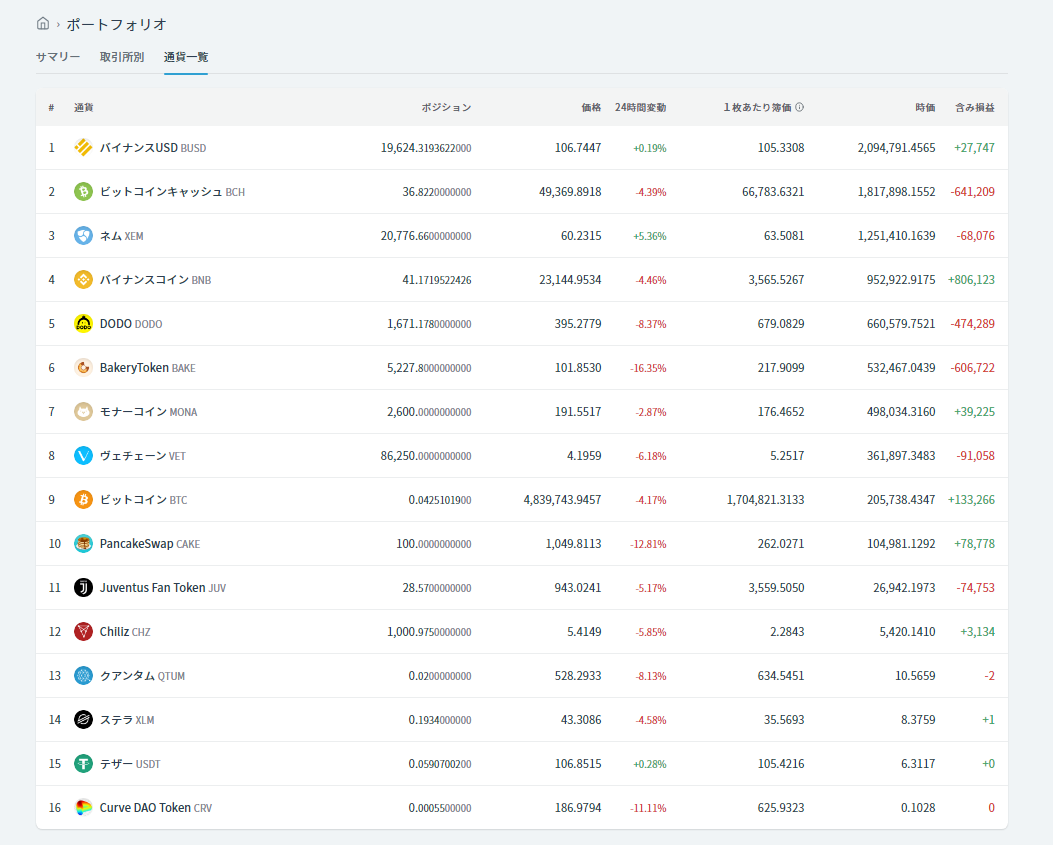Select the 通貨一覧 tab

[x=186, y=57]
